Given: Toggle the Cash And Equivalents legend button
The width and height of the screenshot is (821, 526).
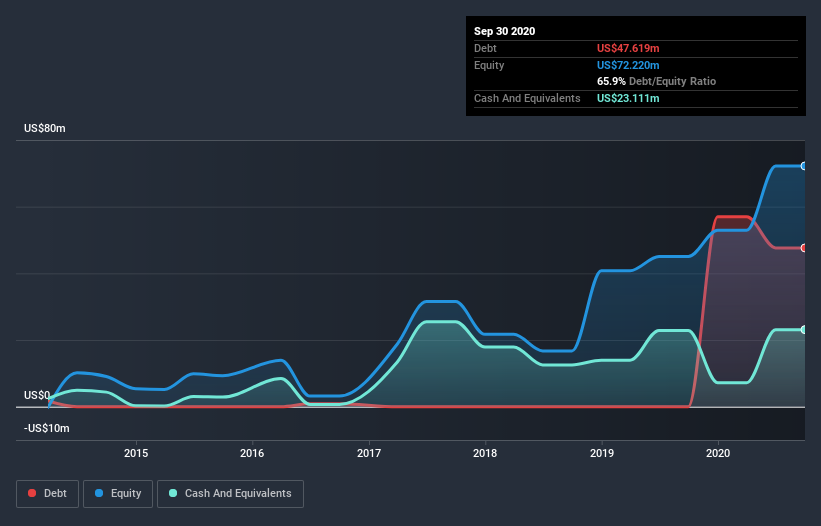Looking at the screenshot, I should pyautogui.click(x=230, y=494).
